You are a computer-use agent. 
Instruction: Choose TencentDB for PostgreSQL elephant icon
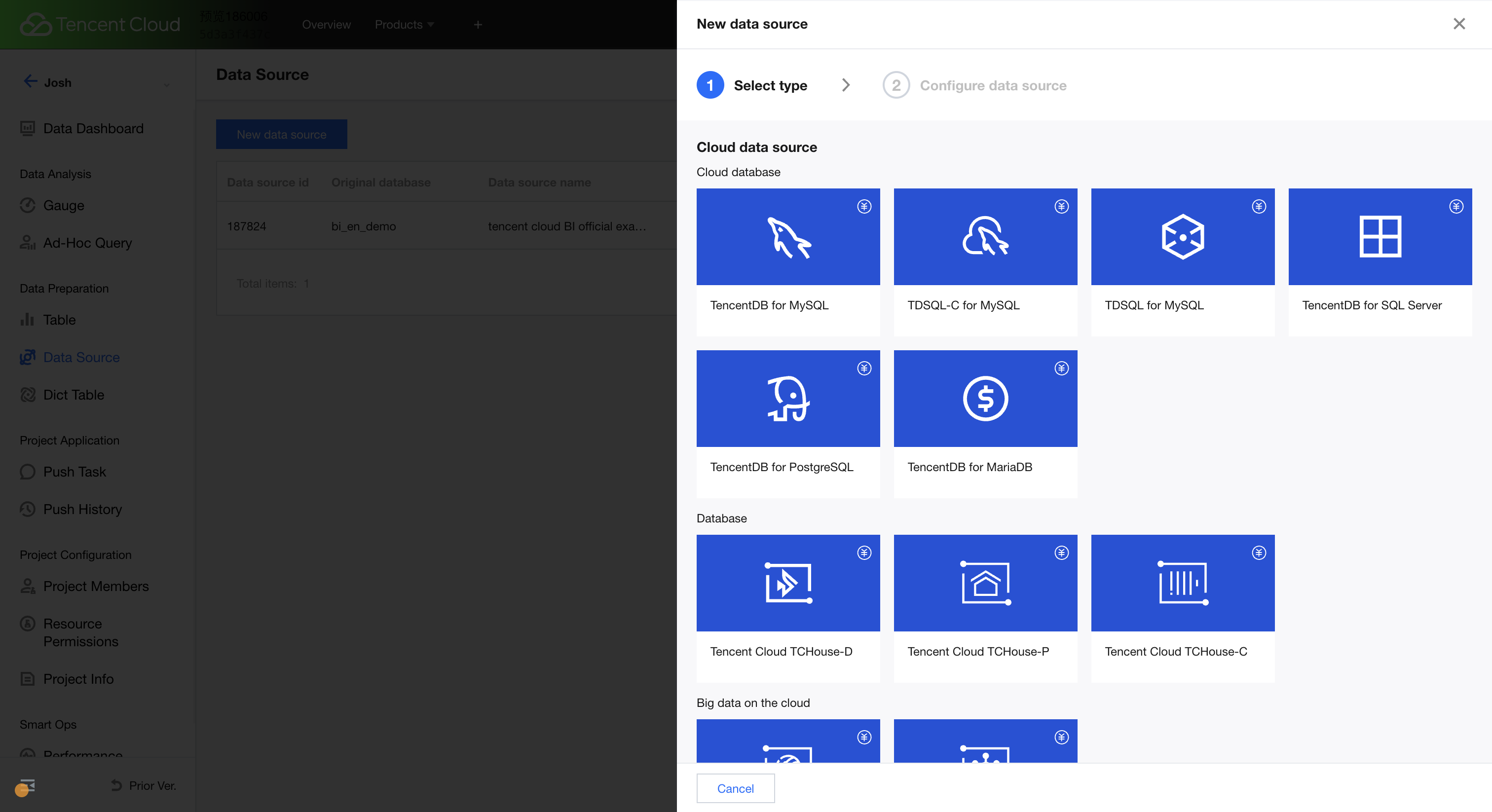click(788, 399)
